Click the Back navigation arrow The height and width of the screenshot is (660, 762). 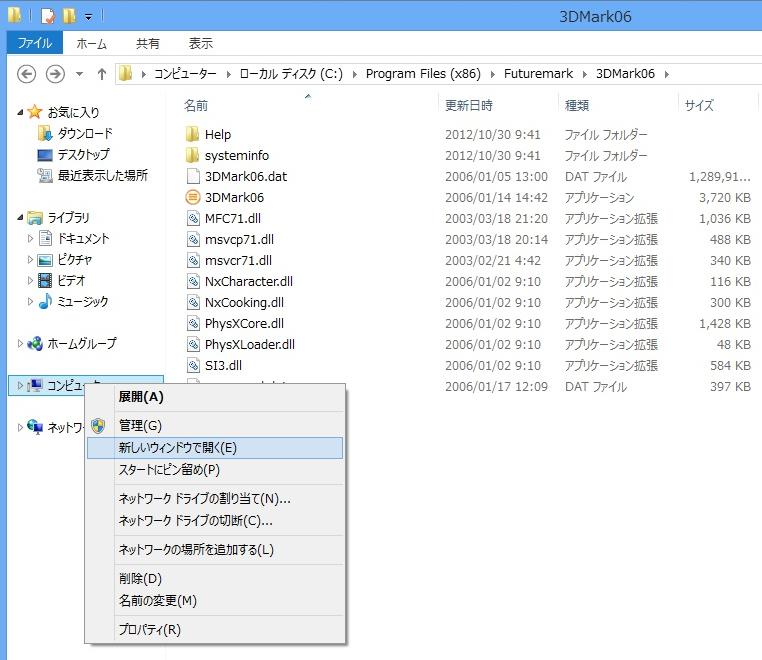click(x=26, y=74)
